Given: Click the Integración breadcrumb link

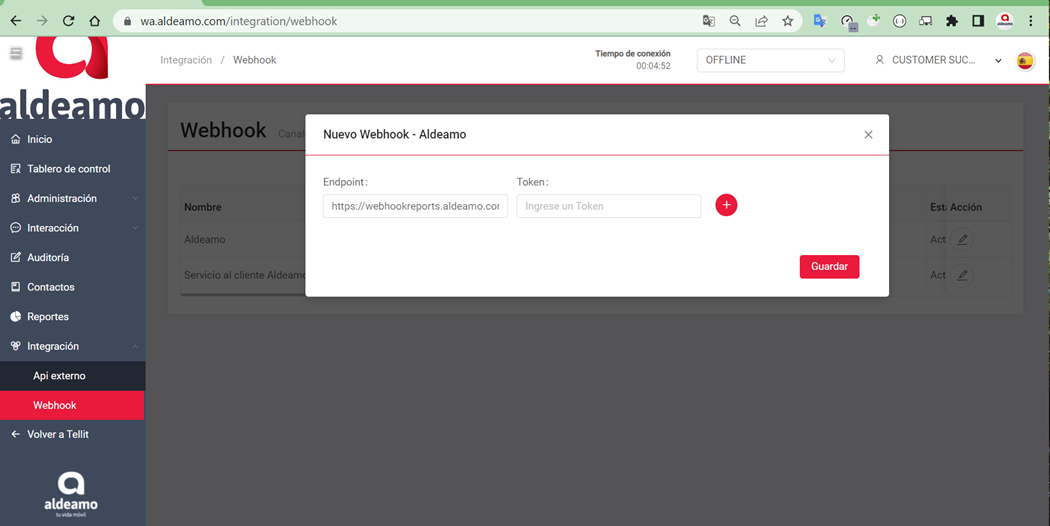Looking at the screenshot, I should [x=185, y=60].
